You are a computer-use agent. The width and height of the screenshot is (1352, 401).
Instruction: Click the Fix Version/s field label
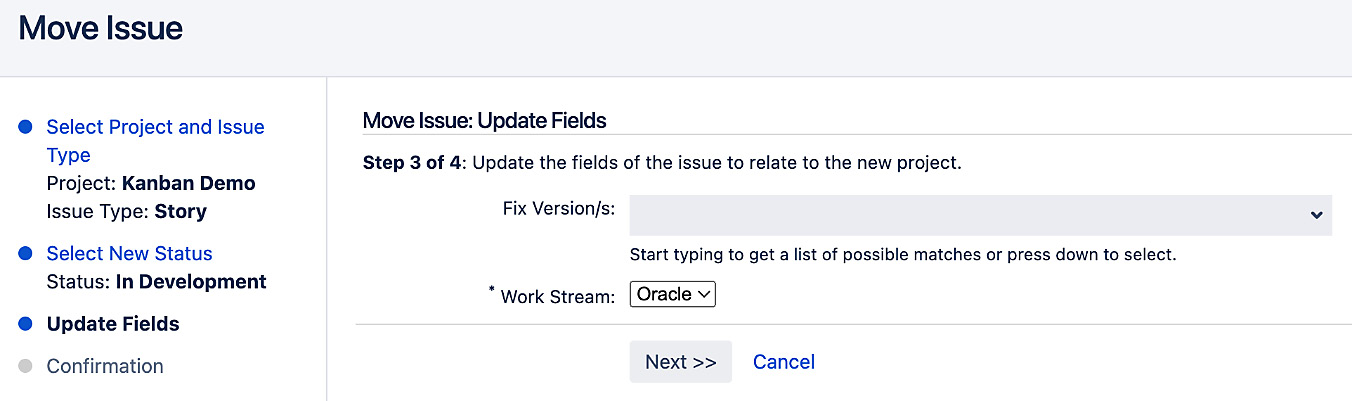[558, 210]
